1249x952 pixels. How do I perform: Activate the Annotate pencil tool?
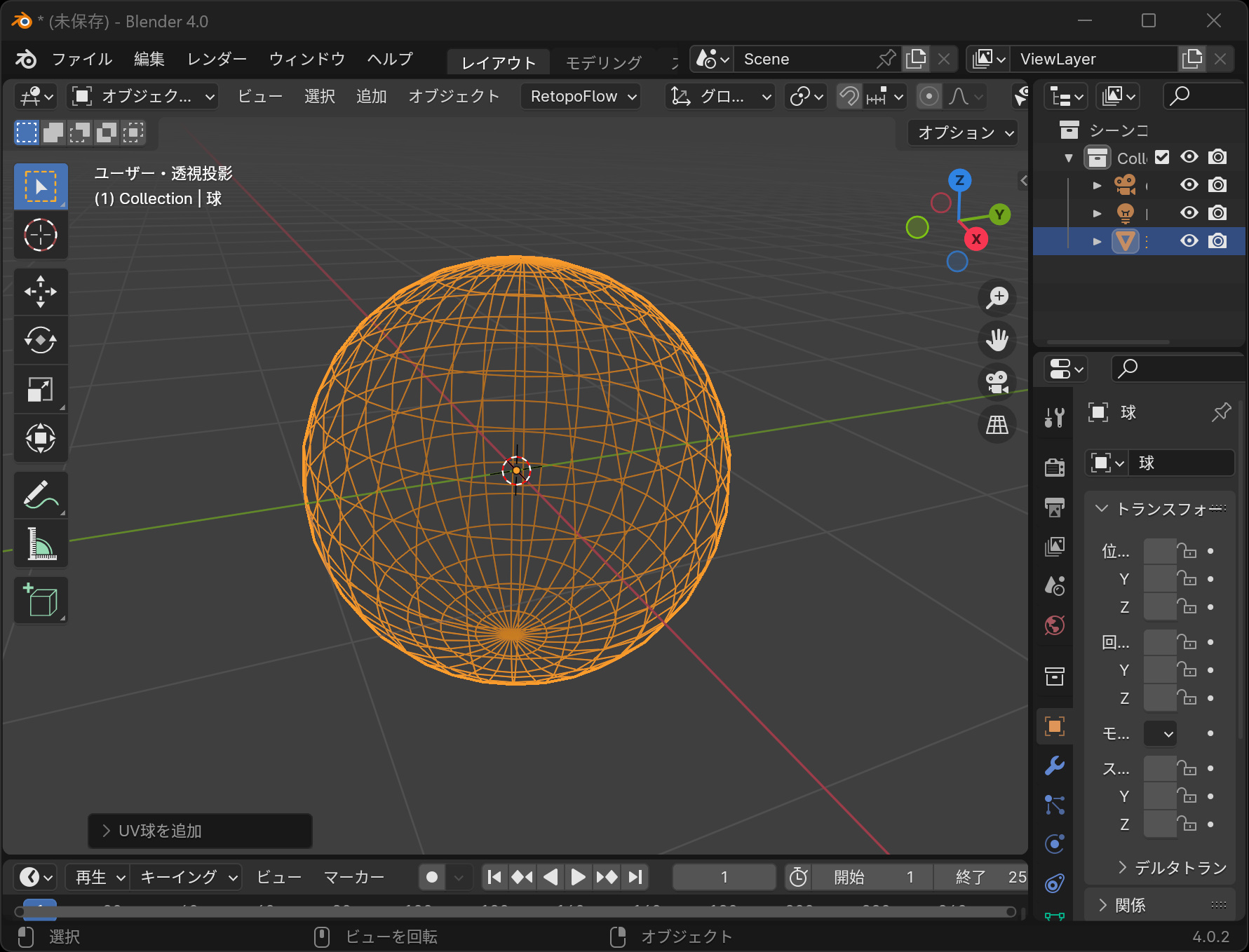pyautogui.click(x=41, y=495)
